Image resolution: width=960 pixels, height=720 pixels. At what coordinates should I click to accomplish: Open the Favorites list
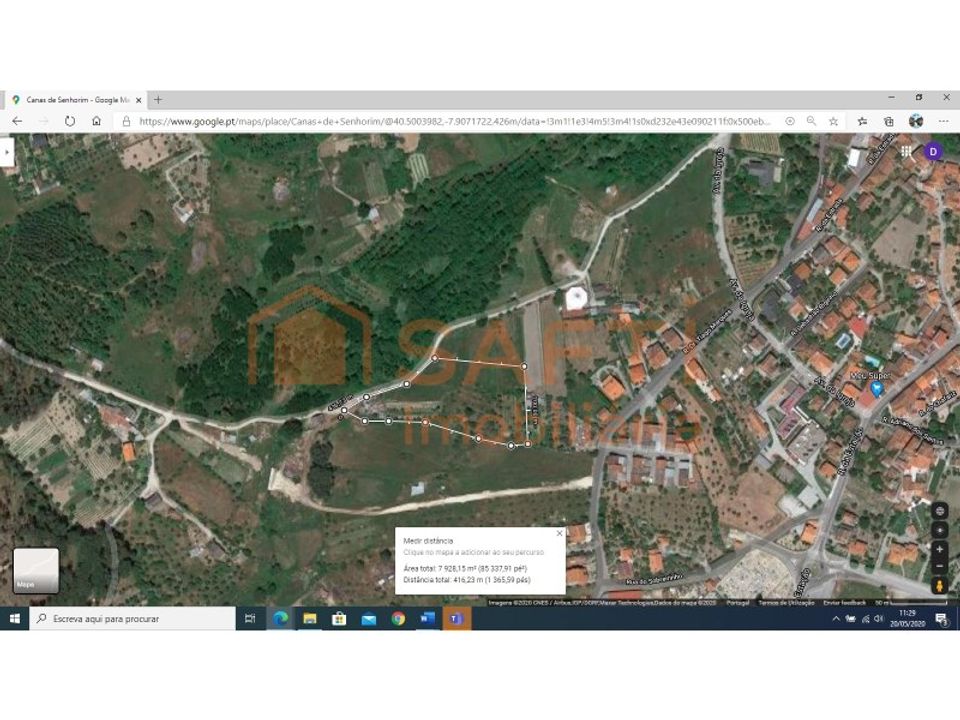(x=862, y=121)
